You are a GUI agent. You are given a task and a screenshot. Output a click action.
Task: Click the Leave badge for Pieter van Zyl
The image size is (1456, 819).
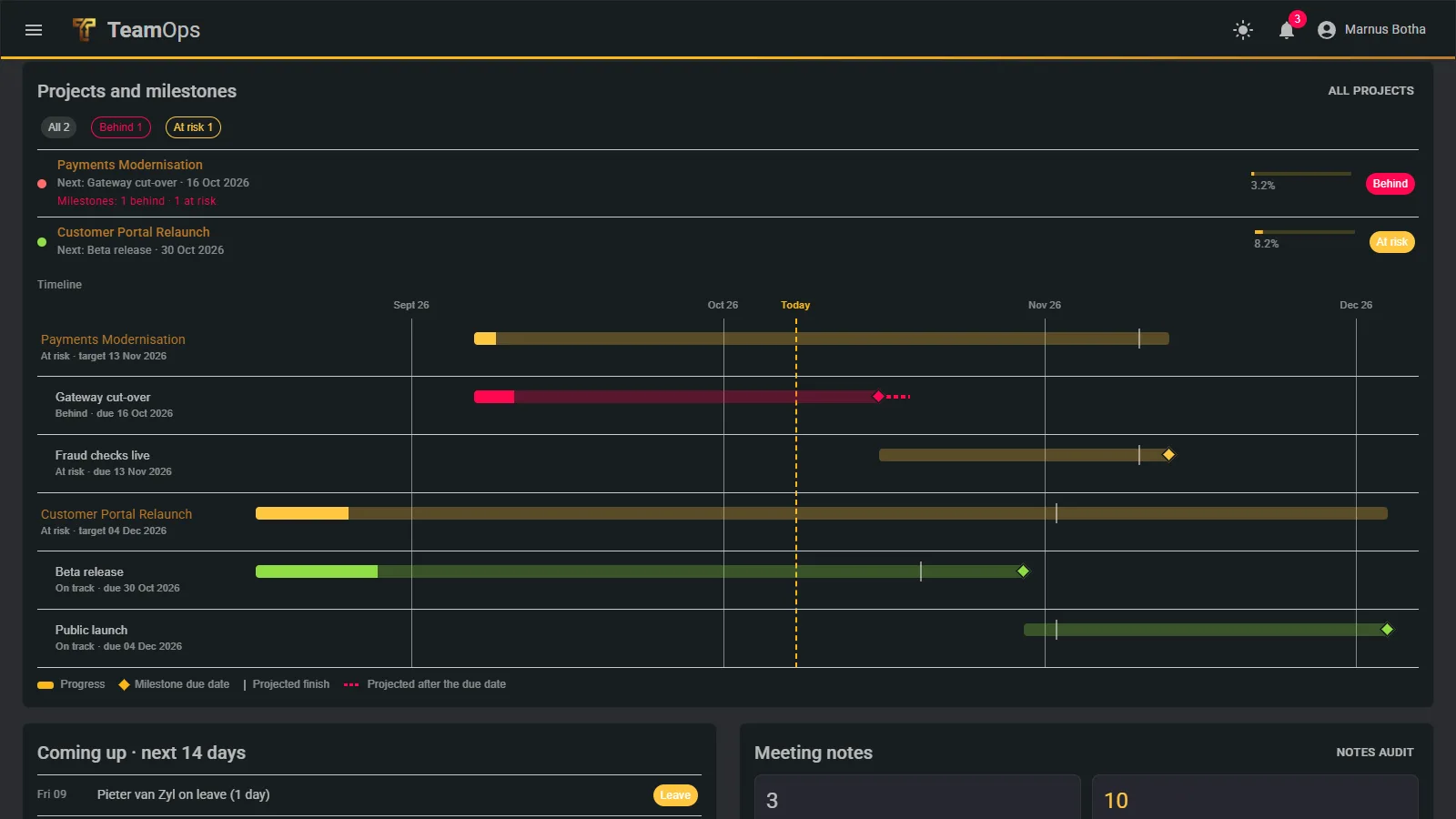pyautogui.click(x=675, y=795)
